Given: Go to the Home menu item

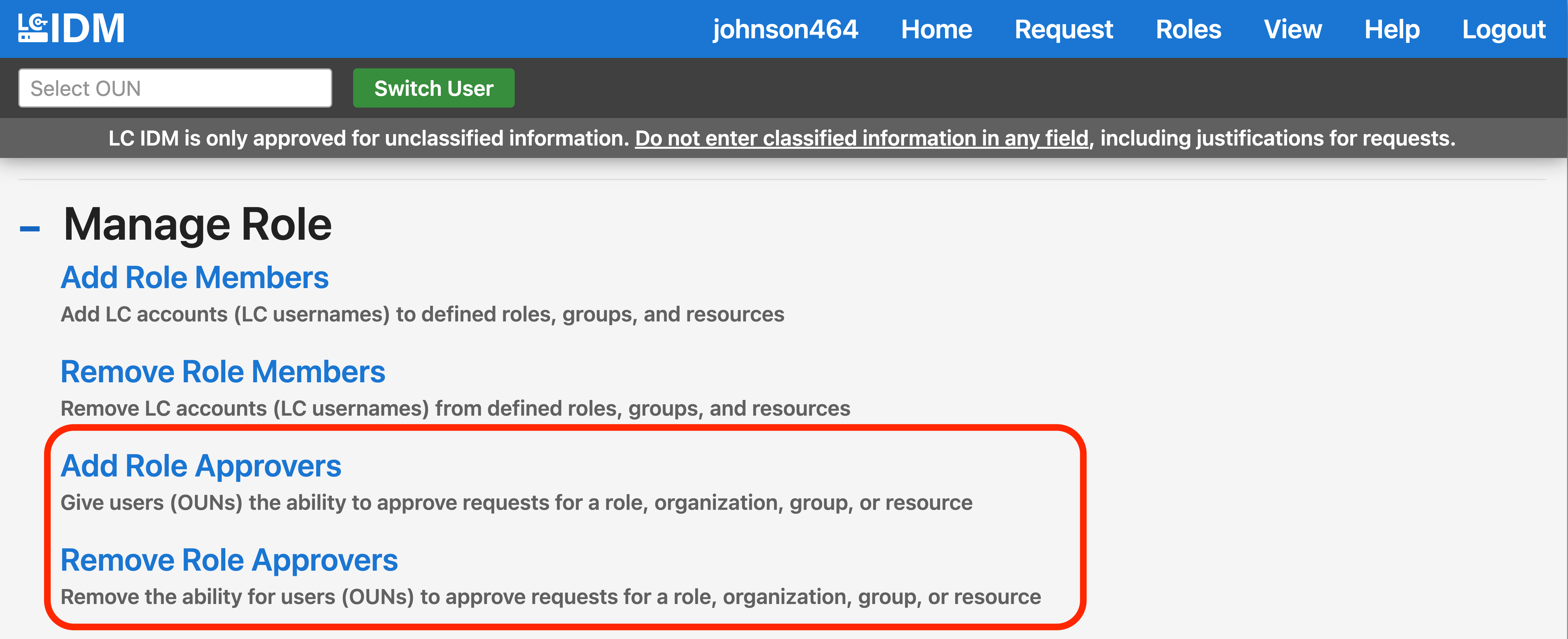Looking at the screenshot, I should [x=936, y=29].
